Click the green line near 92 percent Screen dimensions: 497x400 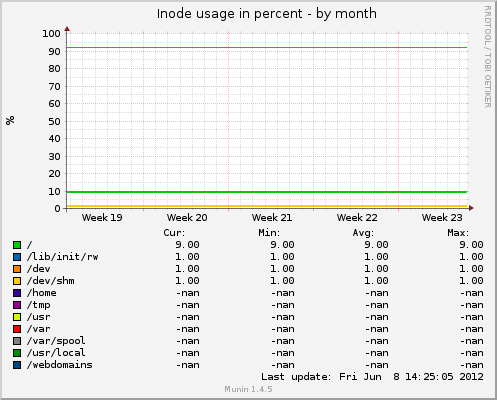click(267, 48)
